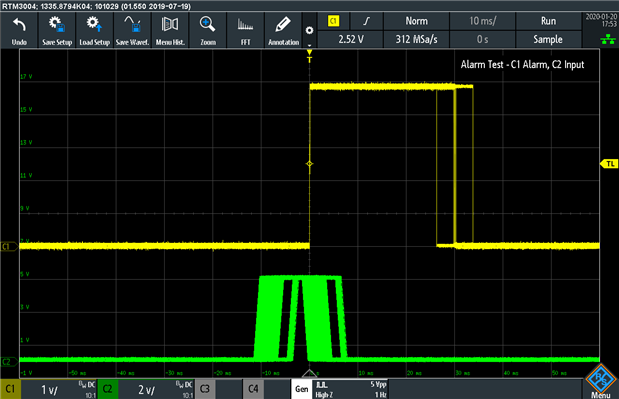Screen dimensions: 619x399
Task: Open the Sample acquisition mode selector
Action: [x=548, y=39]
